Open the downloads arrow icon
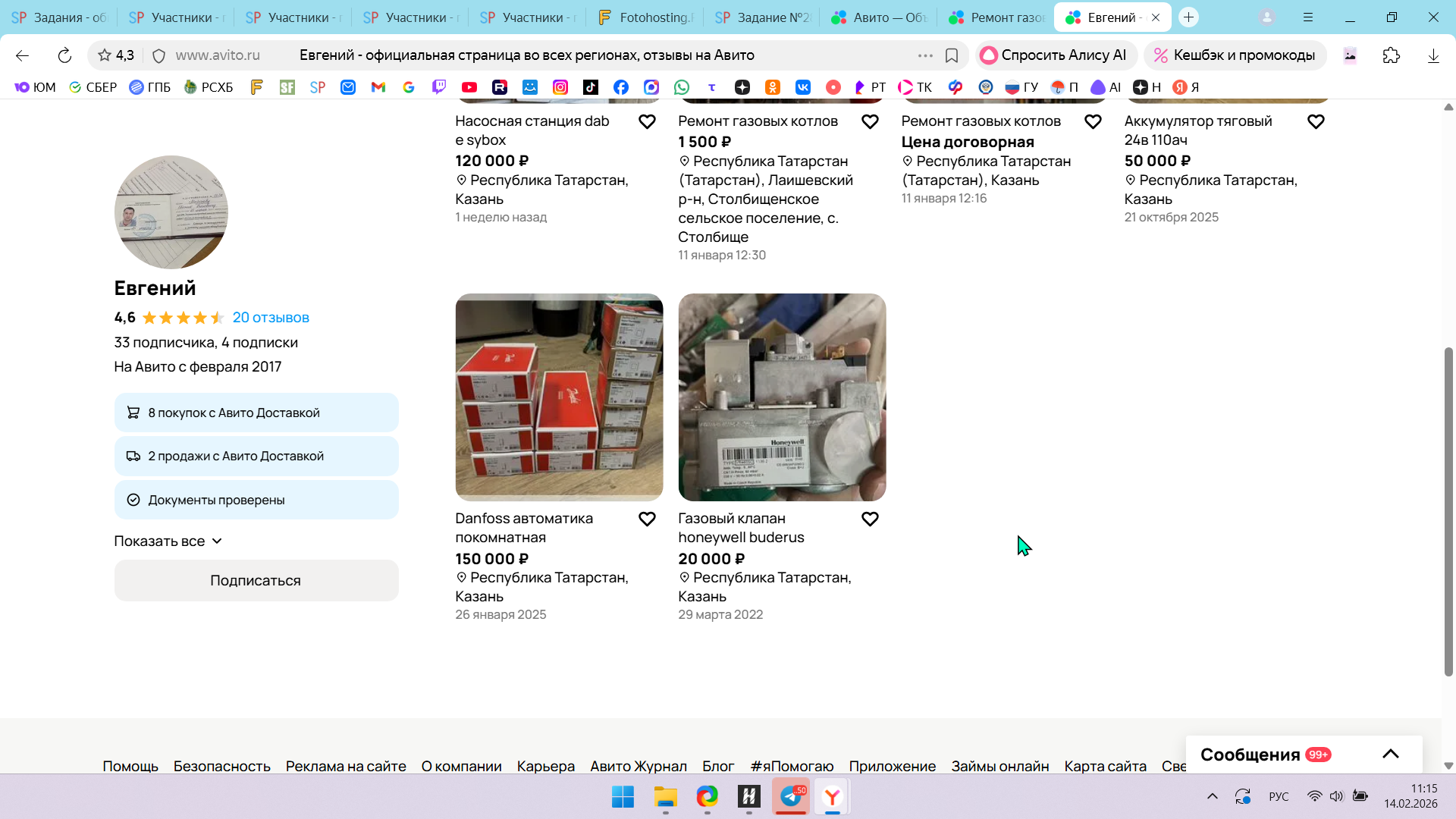This screenshot has height=819, width=1456. pos(1433,55)
